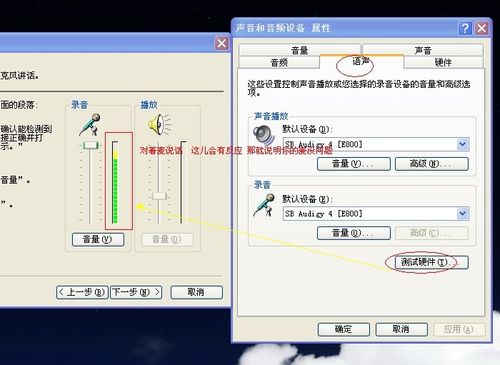This screenshot has width=500, height=365.
Task: Confirm with the 确定 button
Action: tap(344, 329)
